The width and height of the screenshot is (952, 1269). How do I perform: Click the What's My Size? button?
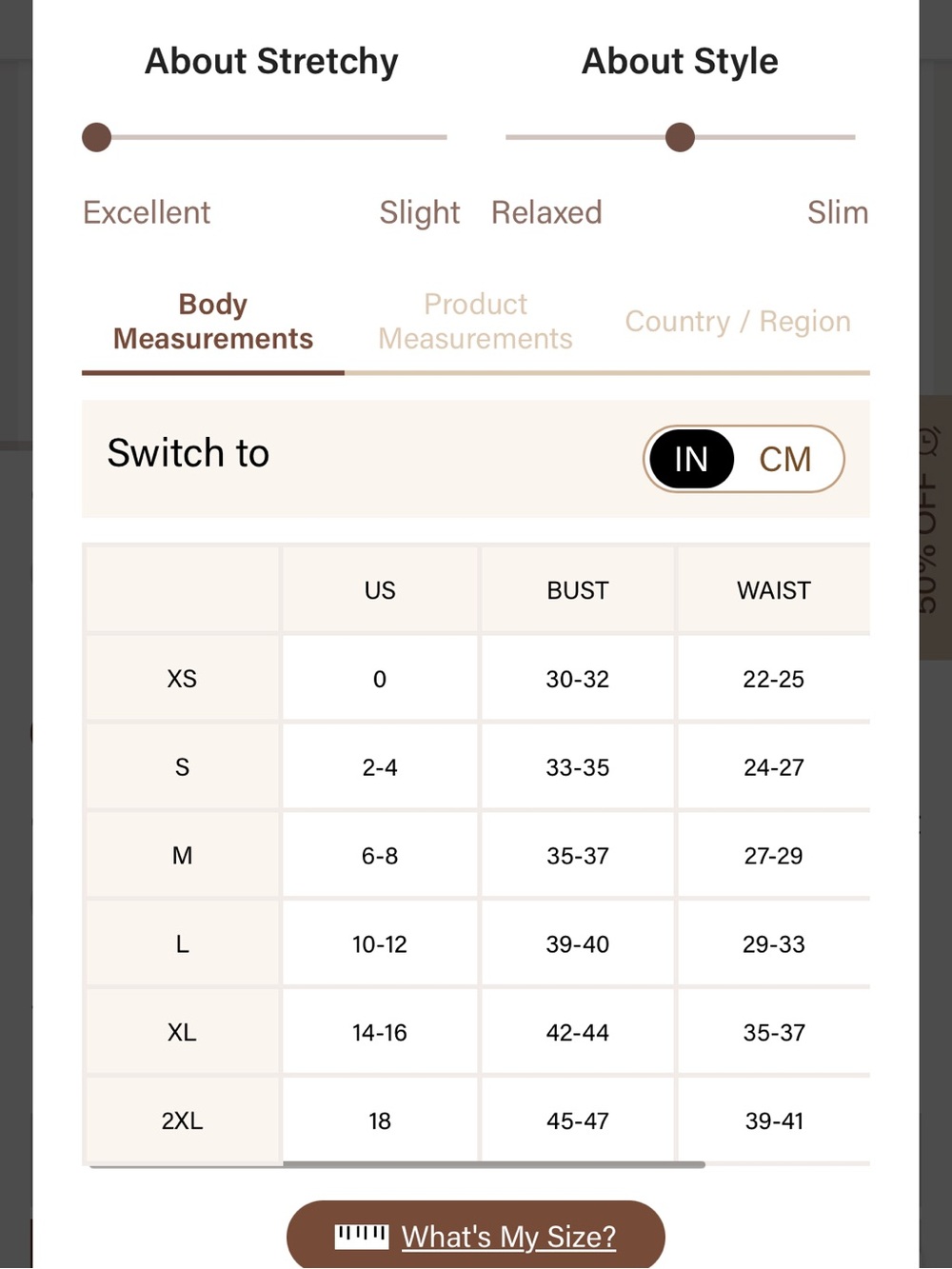coord(476,1236)
